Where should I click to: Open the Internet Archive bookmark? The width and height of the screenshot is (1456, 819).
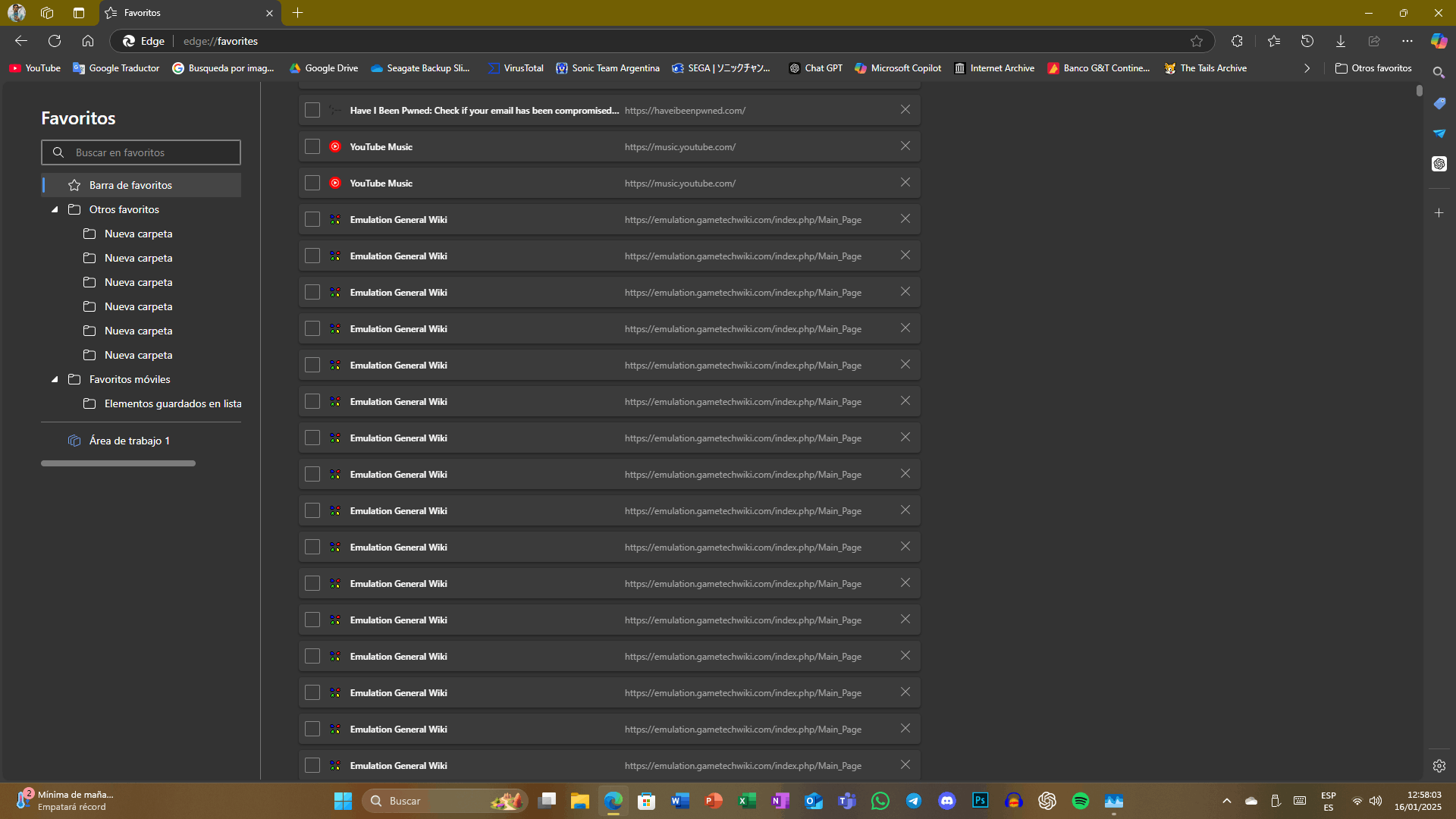[x=994, y=68]
